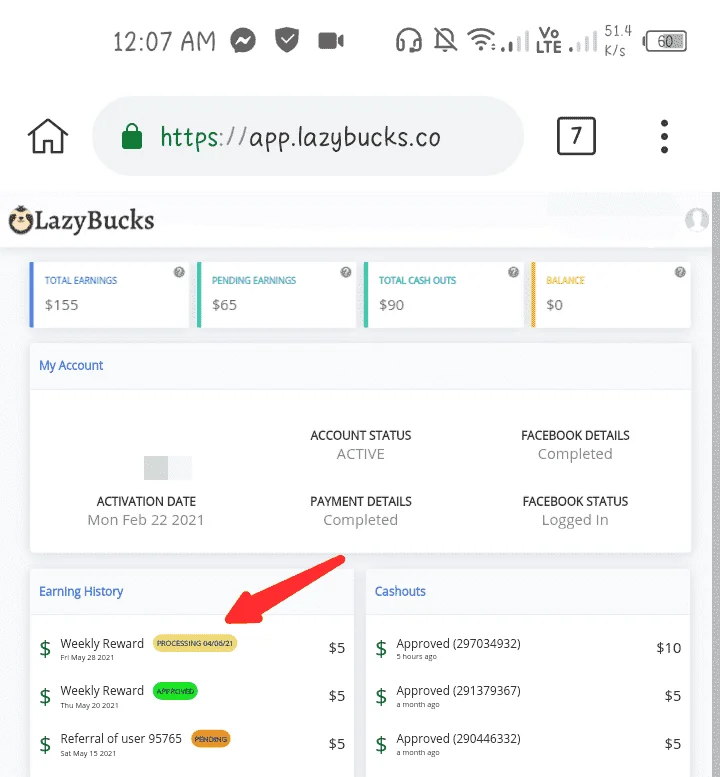
Task: Click the LazyBucks logo
Action: pos(81,221)
